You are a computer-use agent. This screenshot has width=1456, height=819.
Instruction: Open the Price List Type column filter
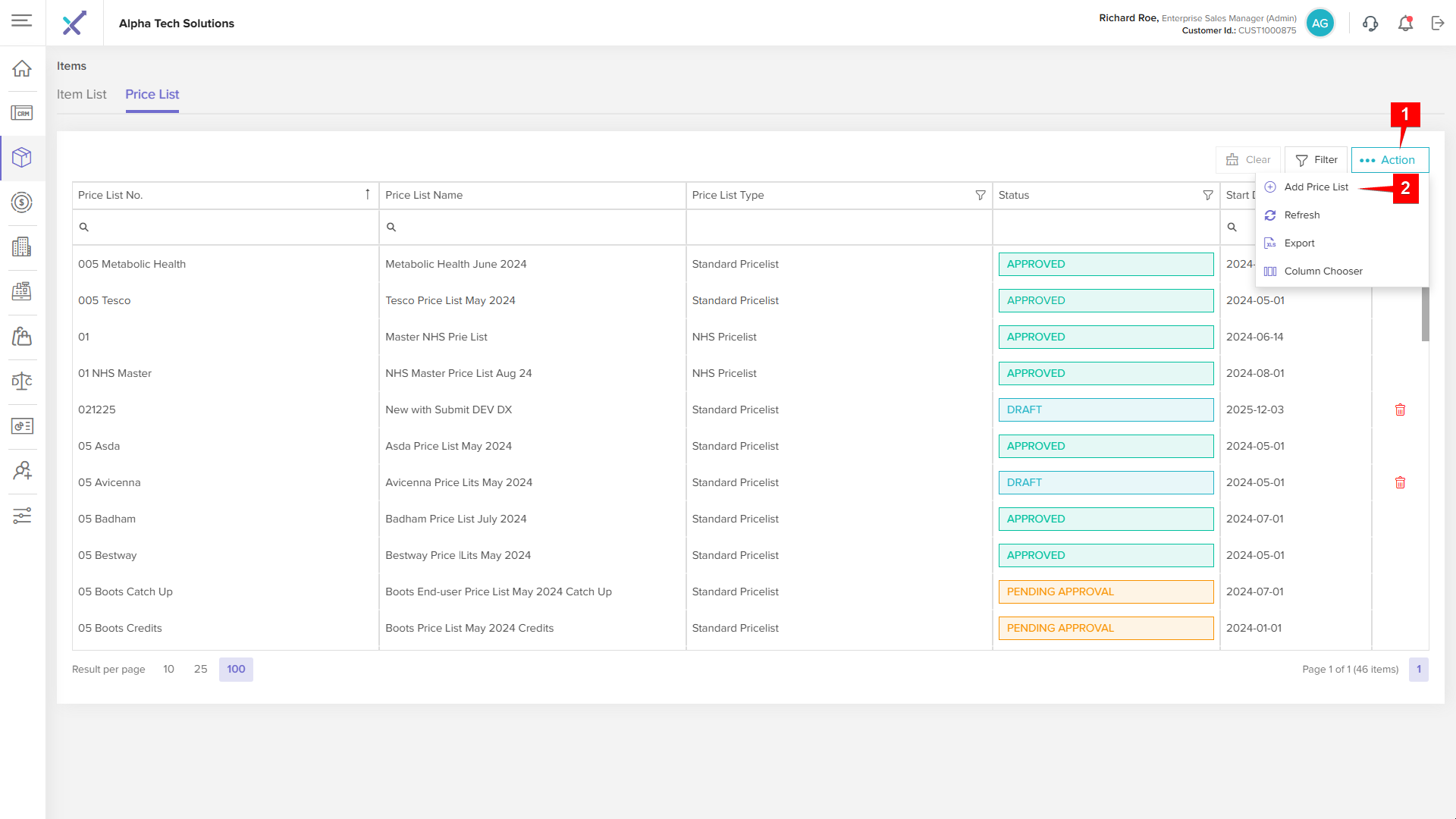980,195
